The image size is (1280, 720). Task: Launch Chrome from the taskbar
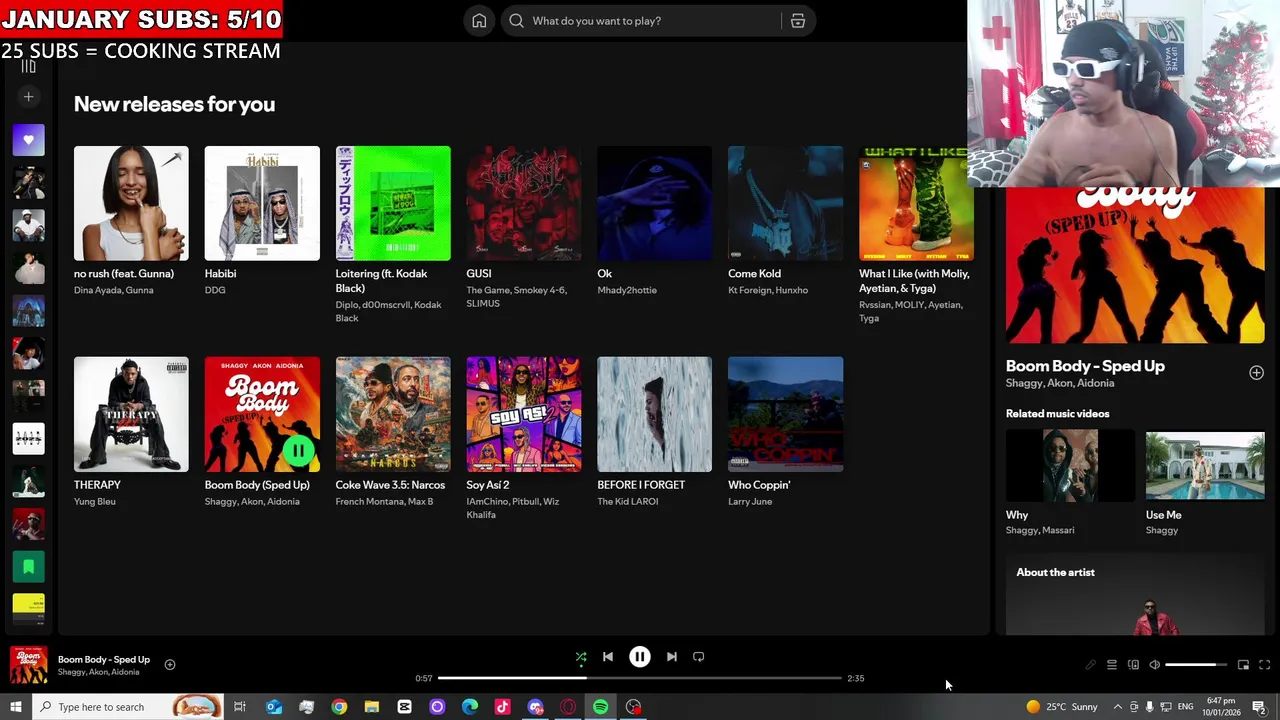[339, 707]
